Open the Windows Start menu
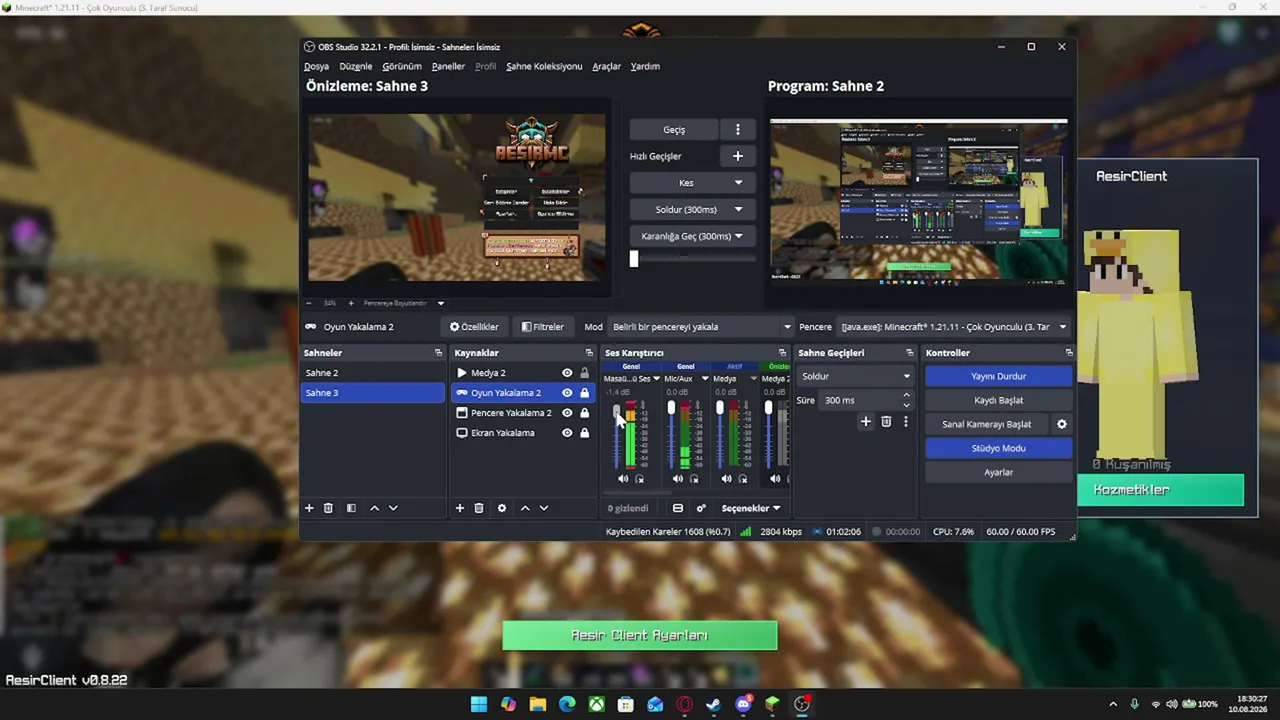 point(479,704)
